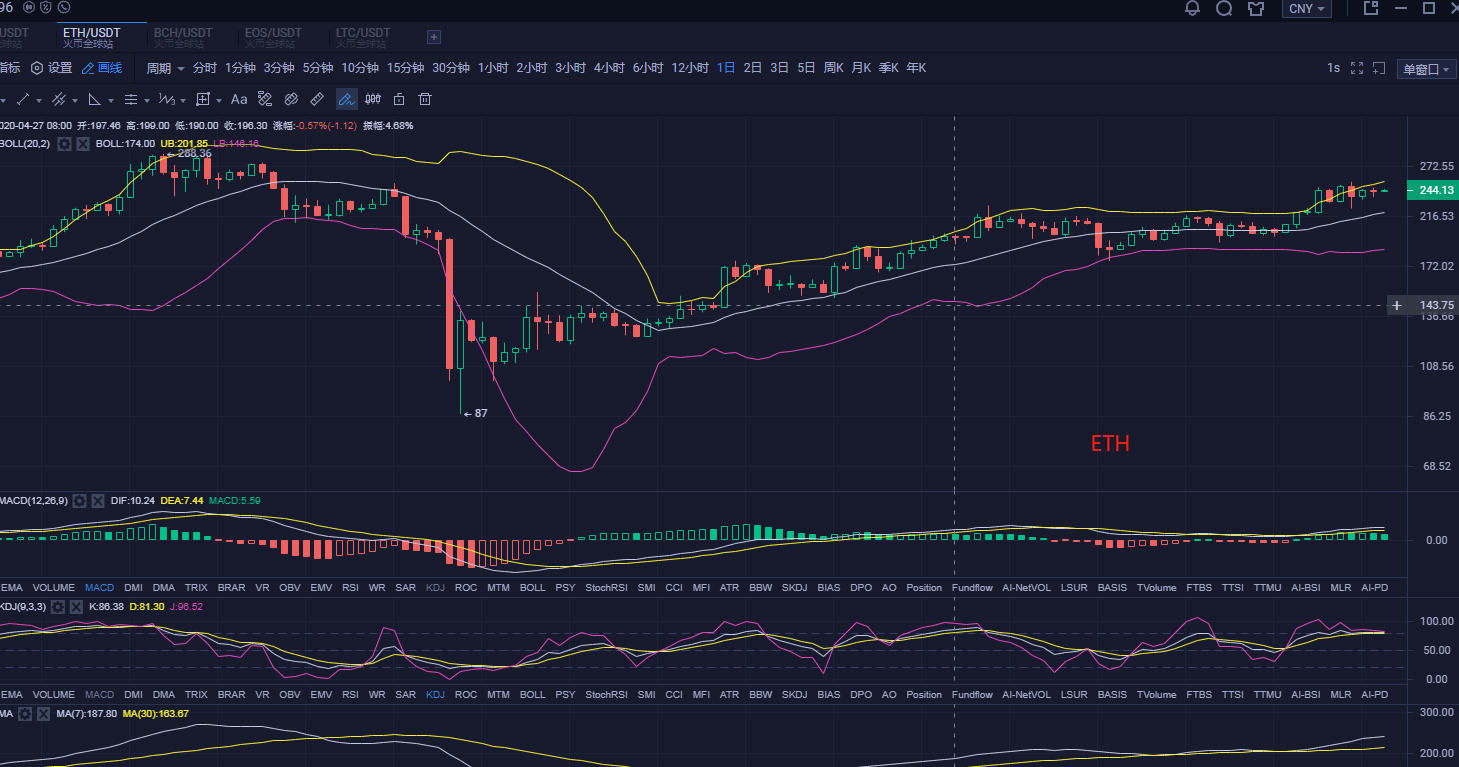Click the pattern drawing icon after Aa
The width and height of the screenshot is (1459, 767).
coord(265,99)
